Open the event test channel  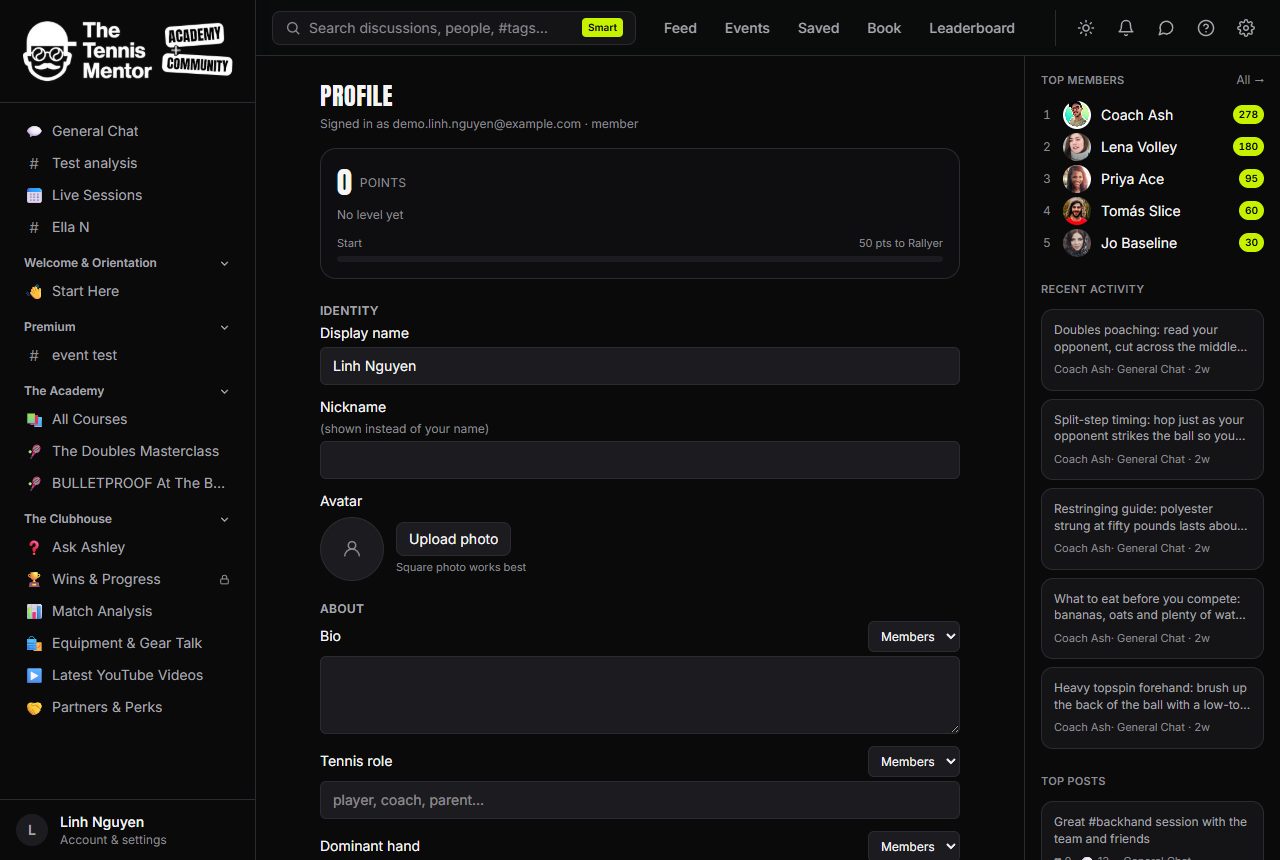(128, 355)
